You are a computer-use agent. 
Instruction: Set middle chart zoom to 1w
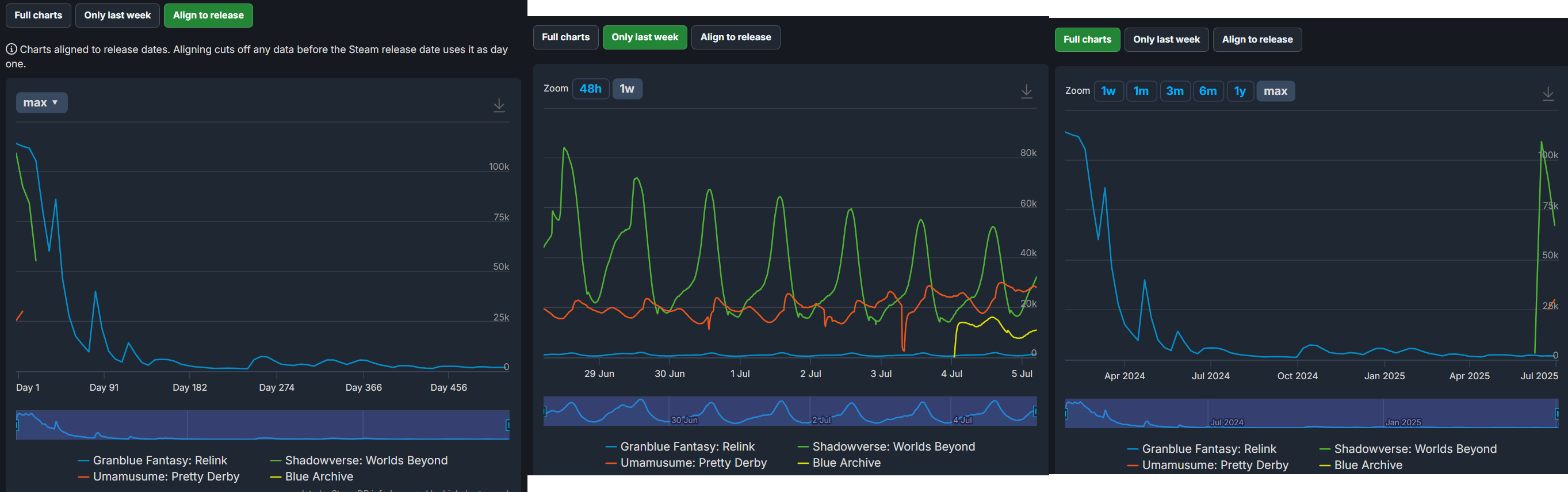pos(627,89)
